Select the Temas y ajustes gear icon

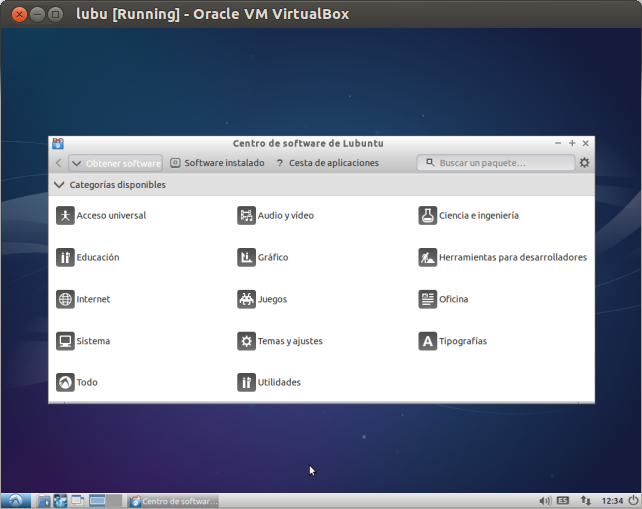point(246,341)
